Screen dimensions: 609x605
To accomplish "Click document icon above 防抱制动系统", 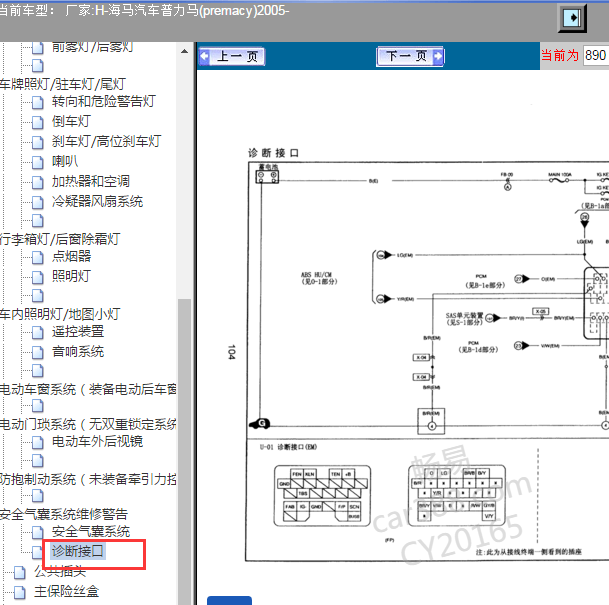I will 38,461.
